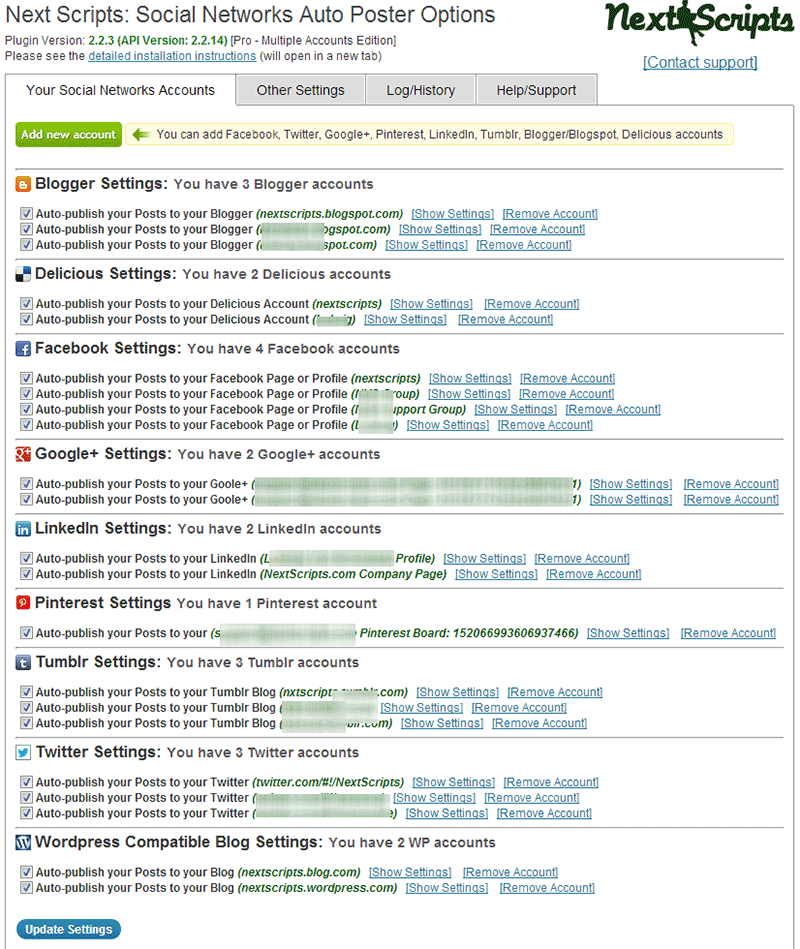Click the Facebook icon by Facebook Settings
The width and height of the screenshot is (800, 949).
tap(23, 349)
